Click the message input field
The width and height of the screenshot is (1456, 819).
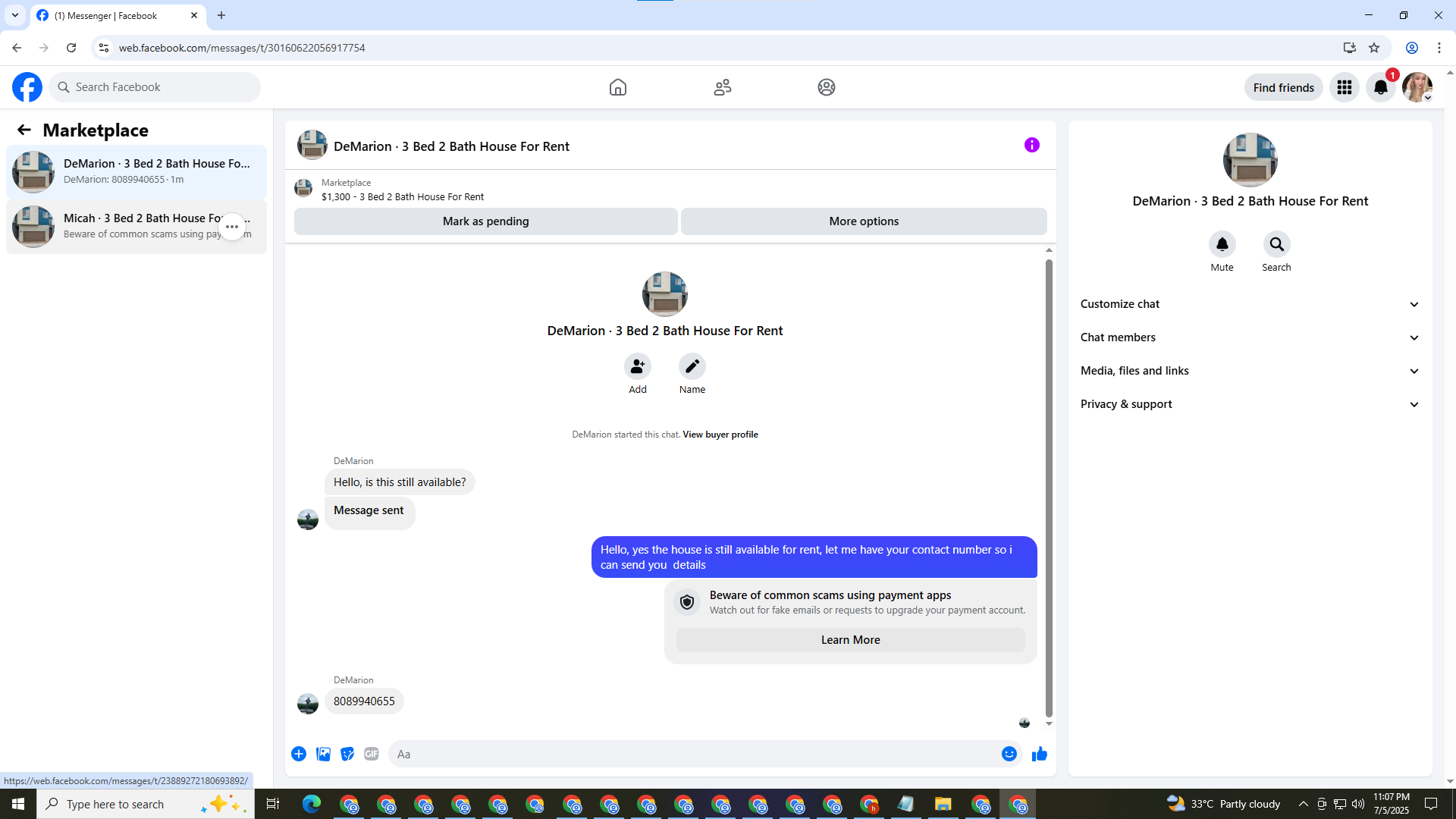pyautogui.click(x=694, y=754)
